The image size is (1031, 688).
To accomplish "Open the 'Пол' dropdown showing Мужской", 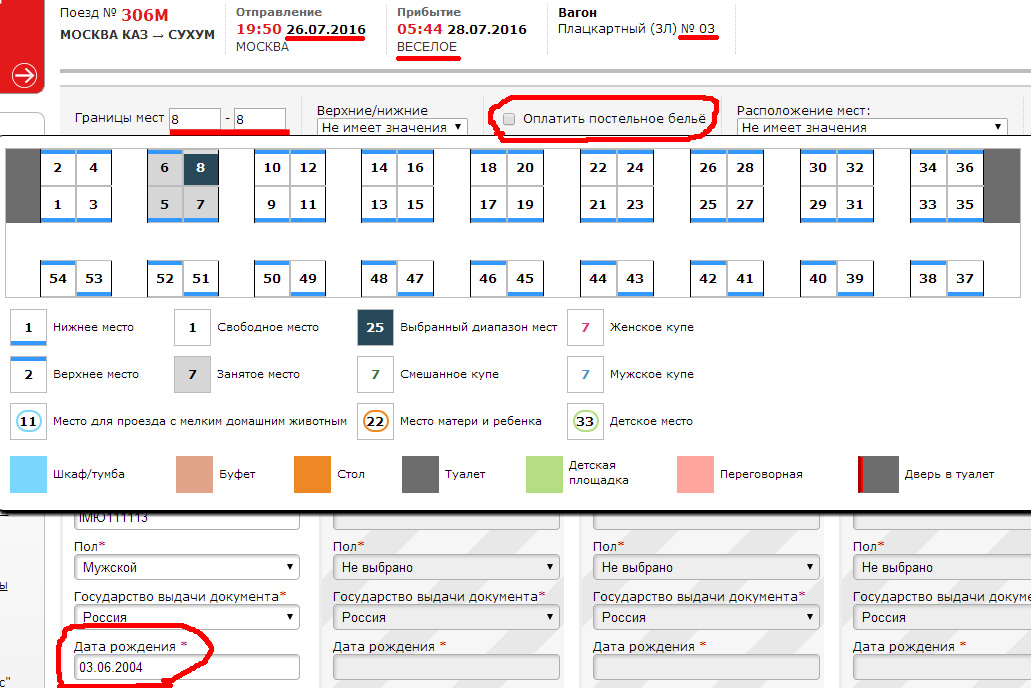I will (x=187, y=567).
